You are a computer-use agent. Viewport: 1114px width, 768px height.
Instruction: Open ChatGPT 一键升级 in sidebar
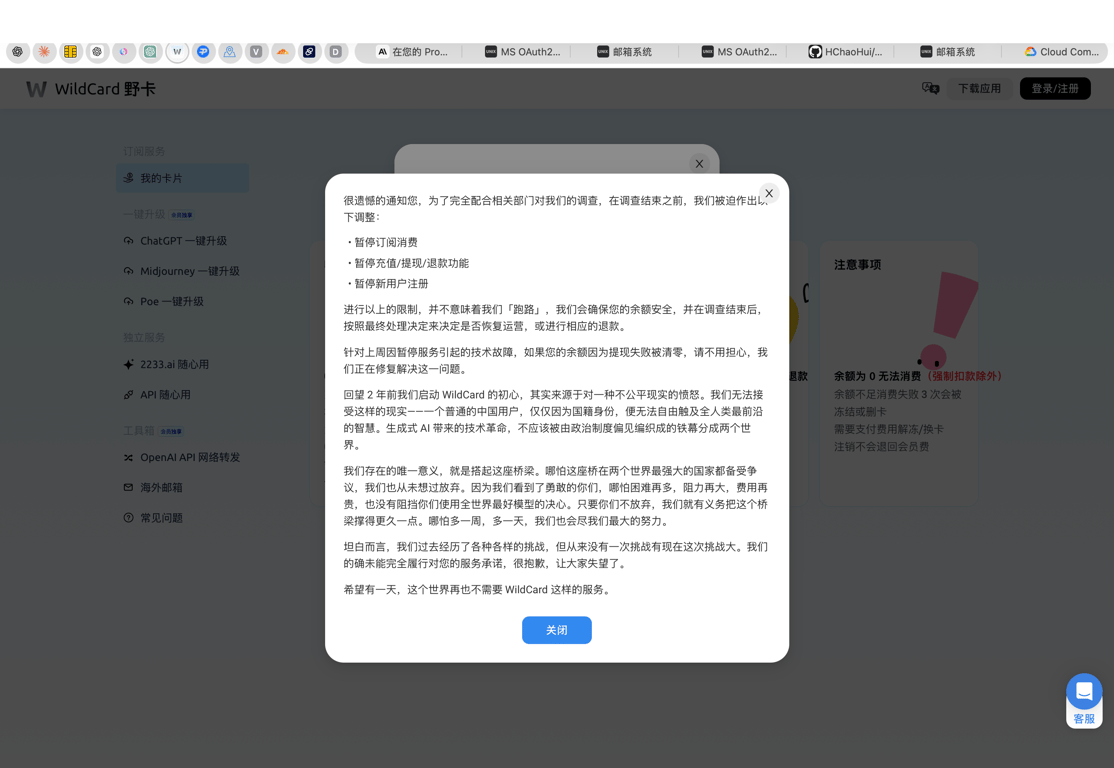183,241
